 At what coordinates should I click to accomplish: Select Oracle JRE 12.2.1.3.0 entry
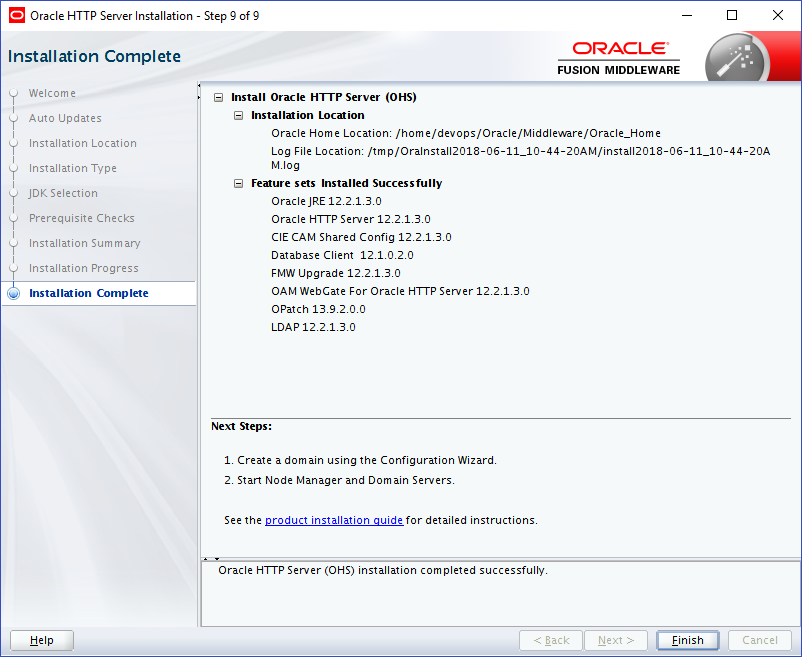(x=326, y=201)
